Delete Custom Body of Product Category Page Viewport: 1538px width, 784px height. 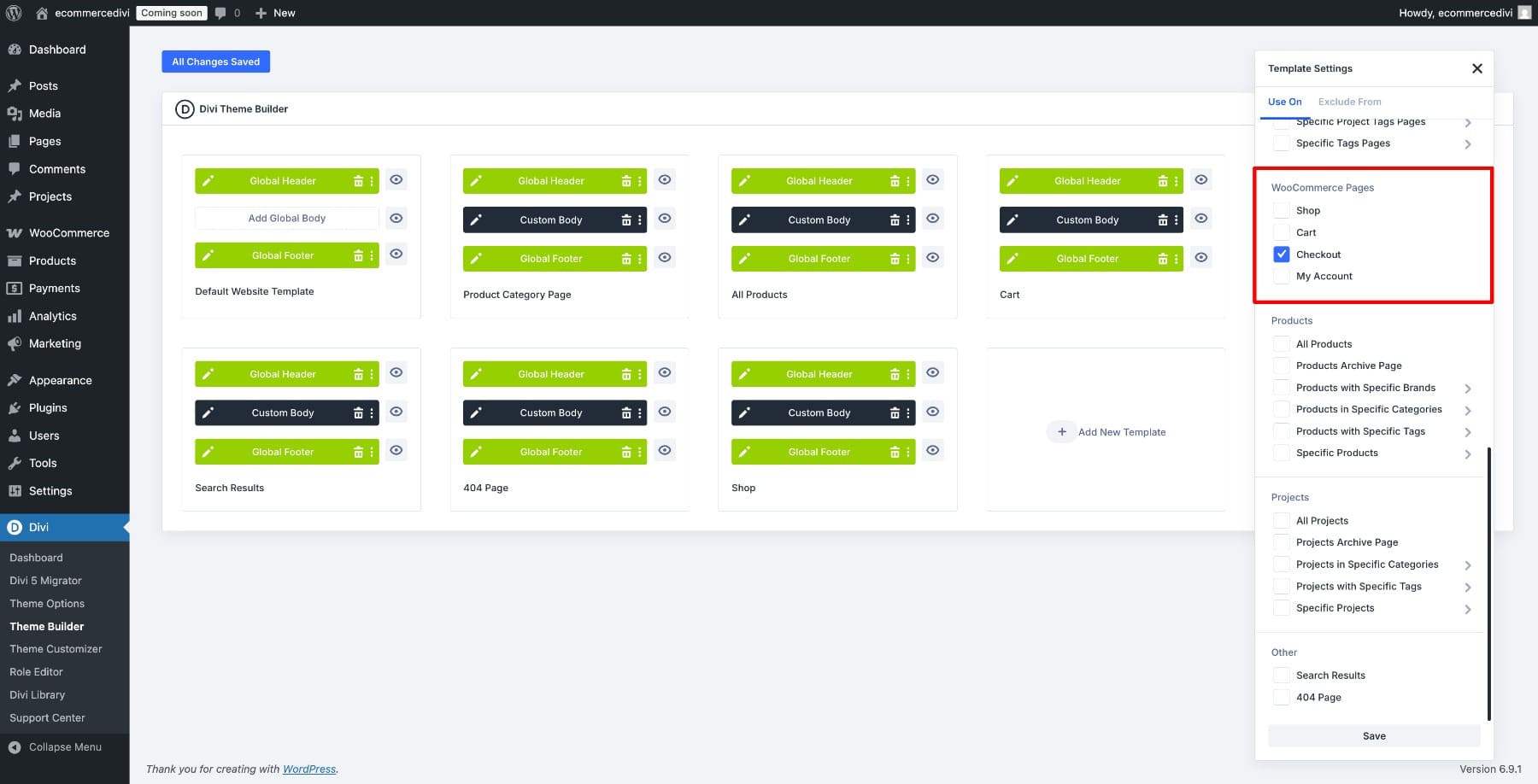tap(626, 220)
